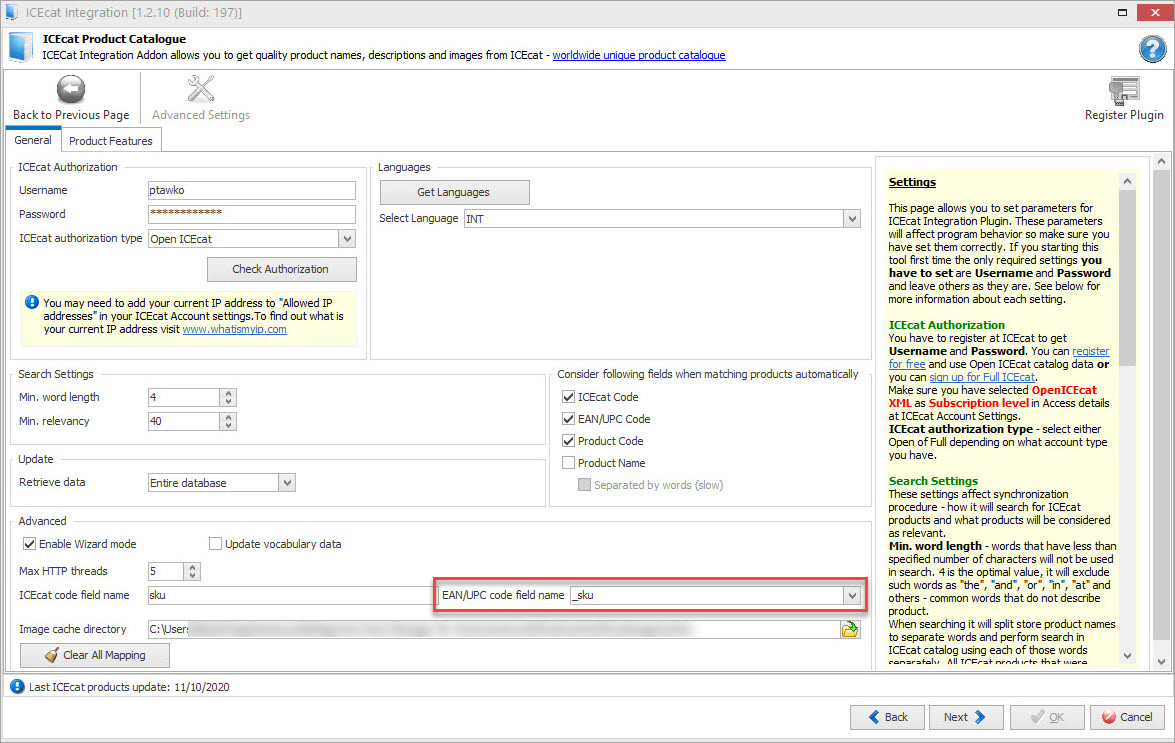Click the Check Authorization button
This screenshot has height=743, width=1175.
pos(281,269)
